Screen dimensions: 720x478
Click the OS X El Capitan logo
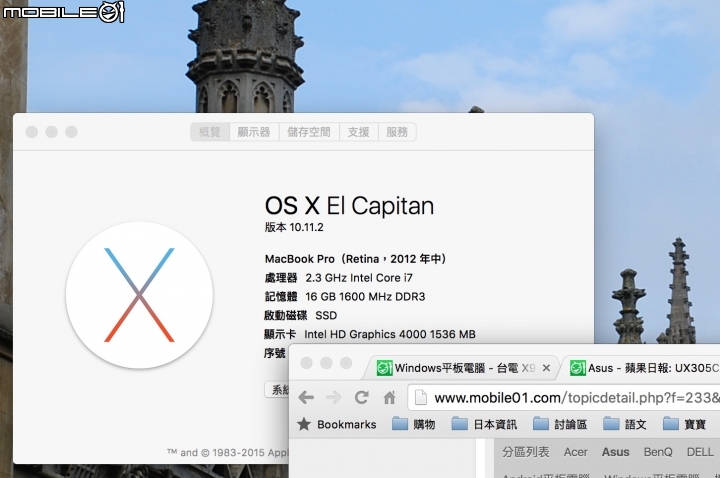tap(139, 295)
